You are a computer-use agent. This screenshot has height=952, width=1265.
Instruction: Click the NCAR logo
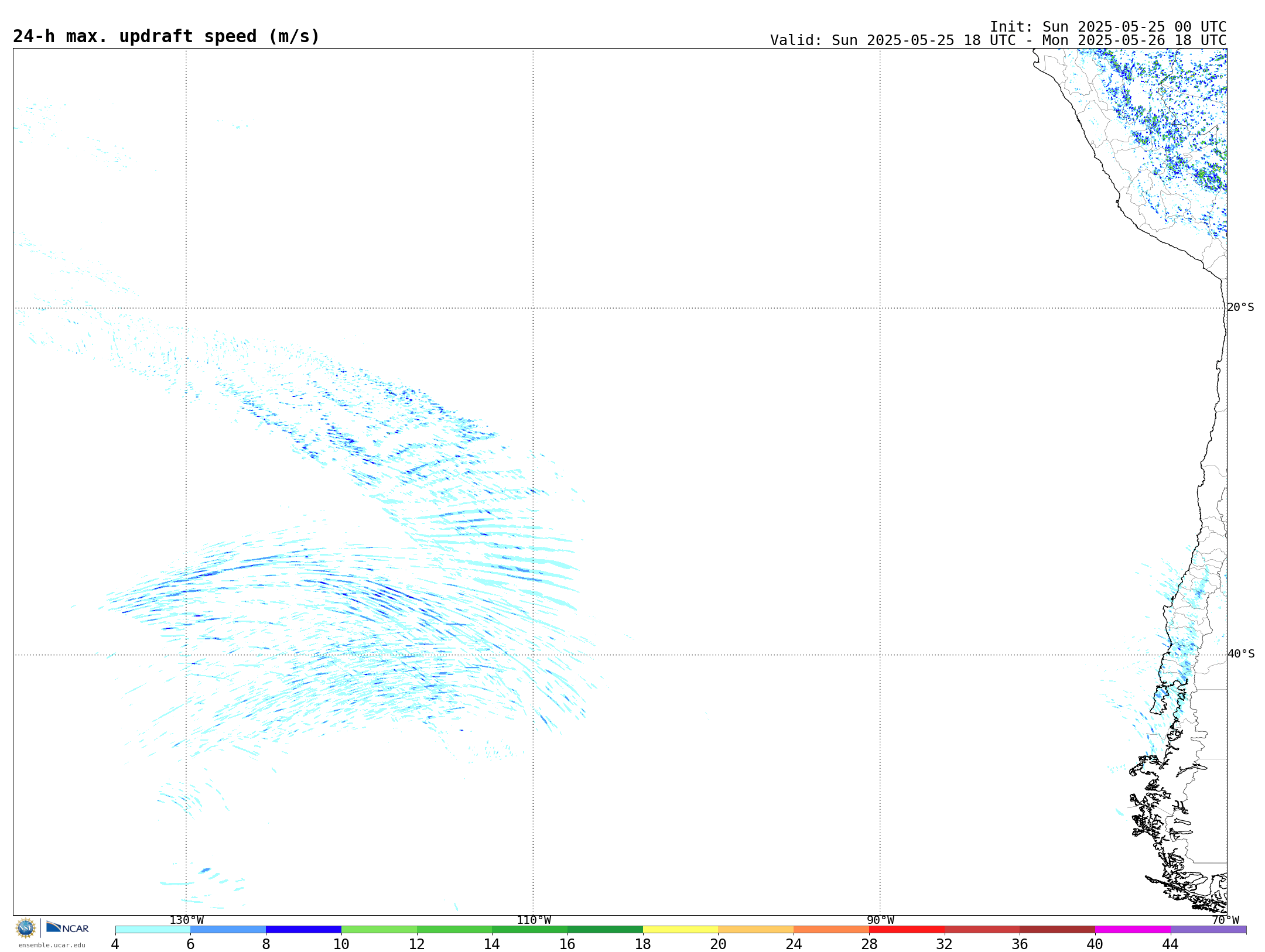coord(67,927)
